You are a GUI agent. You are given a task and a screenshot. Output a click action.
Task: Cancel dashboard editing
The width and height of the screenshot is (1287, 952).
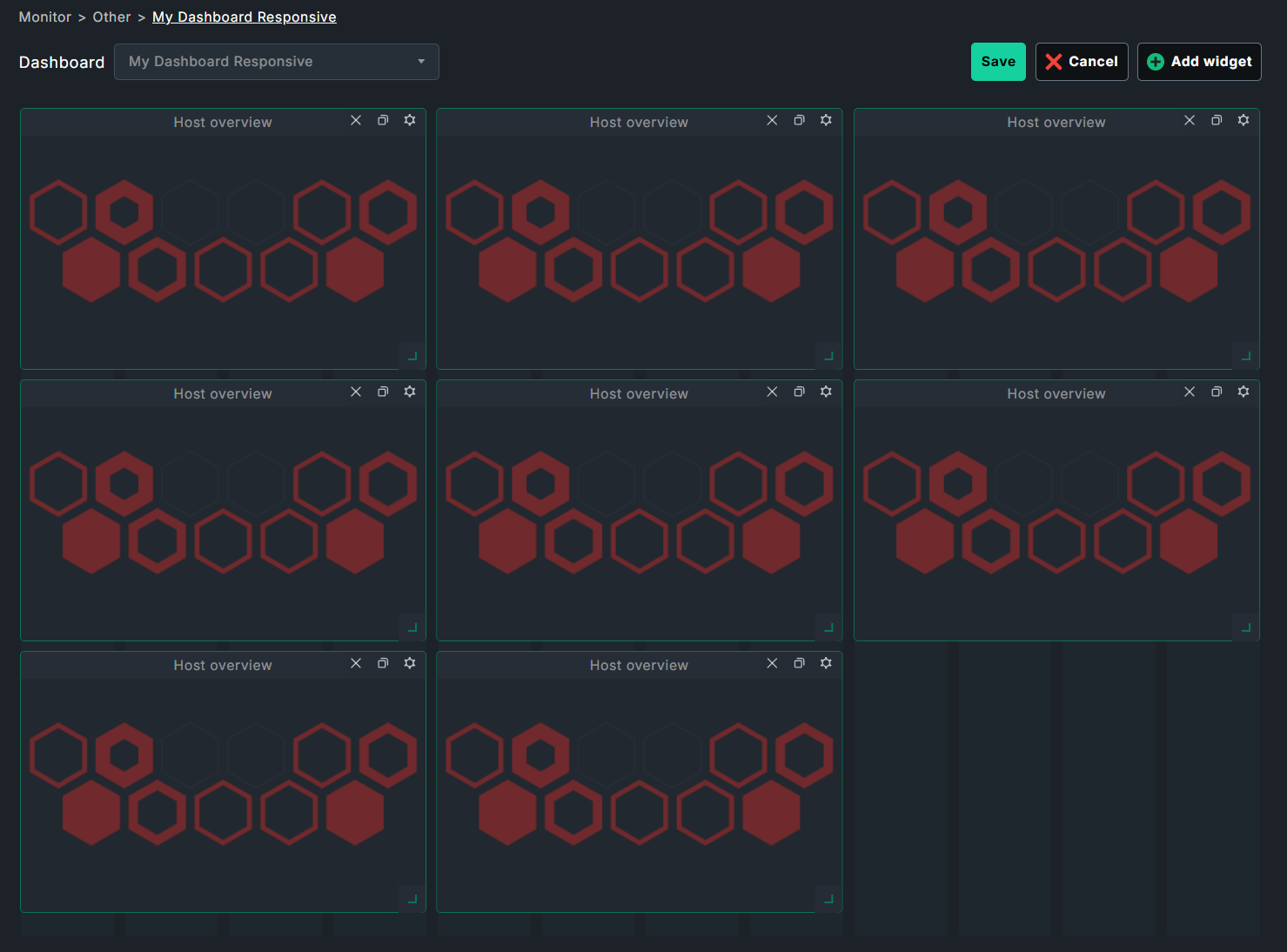pos(1082,62)
